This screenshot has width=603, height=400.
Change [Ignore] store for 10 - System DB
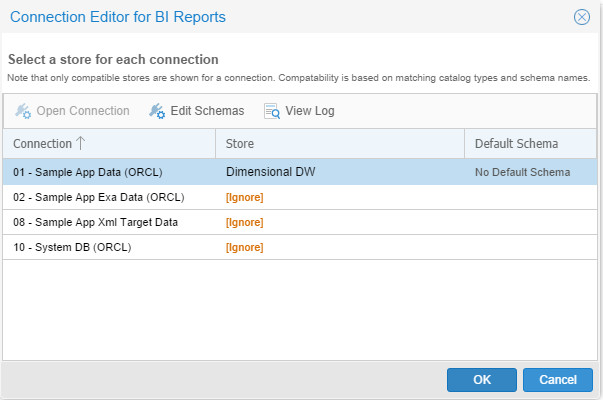point(245,247)
